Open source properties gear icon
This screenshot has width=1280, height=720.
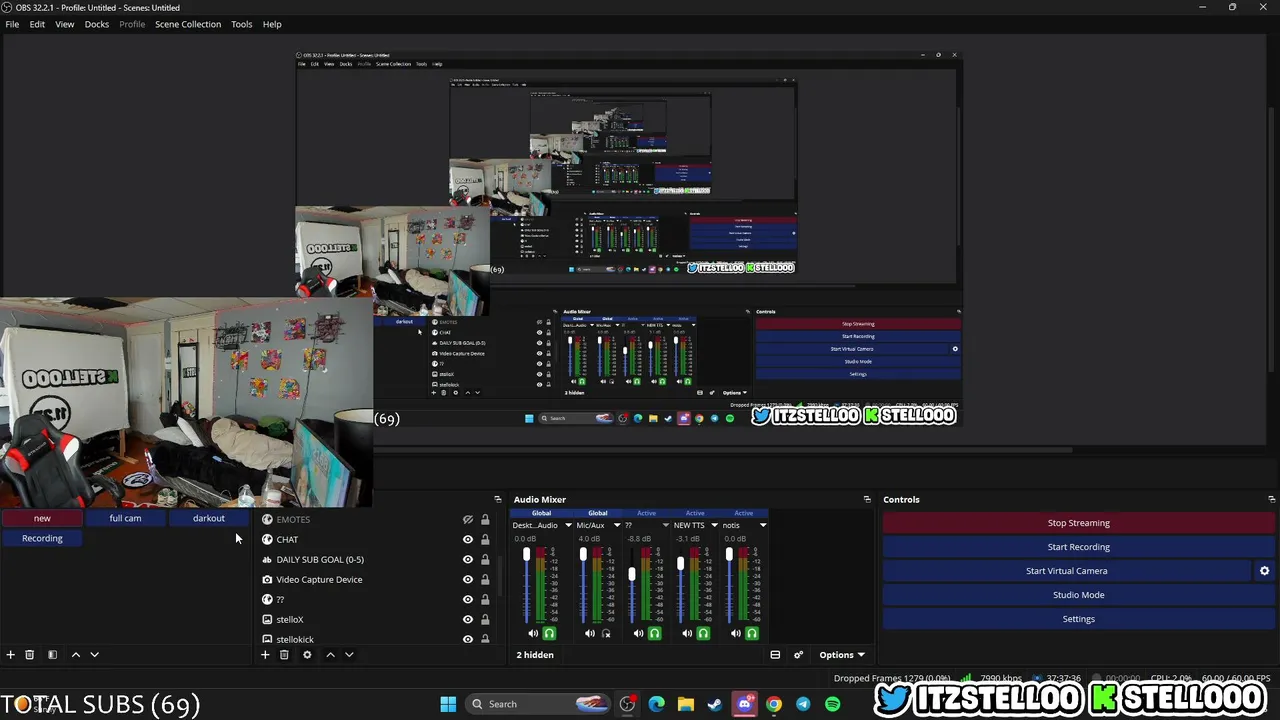(x=307, y=655)
